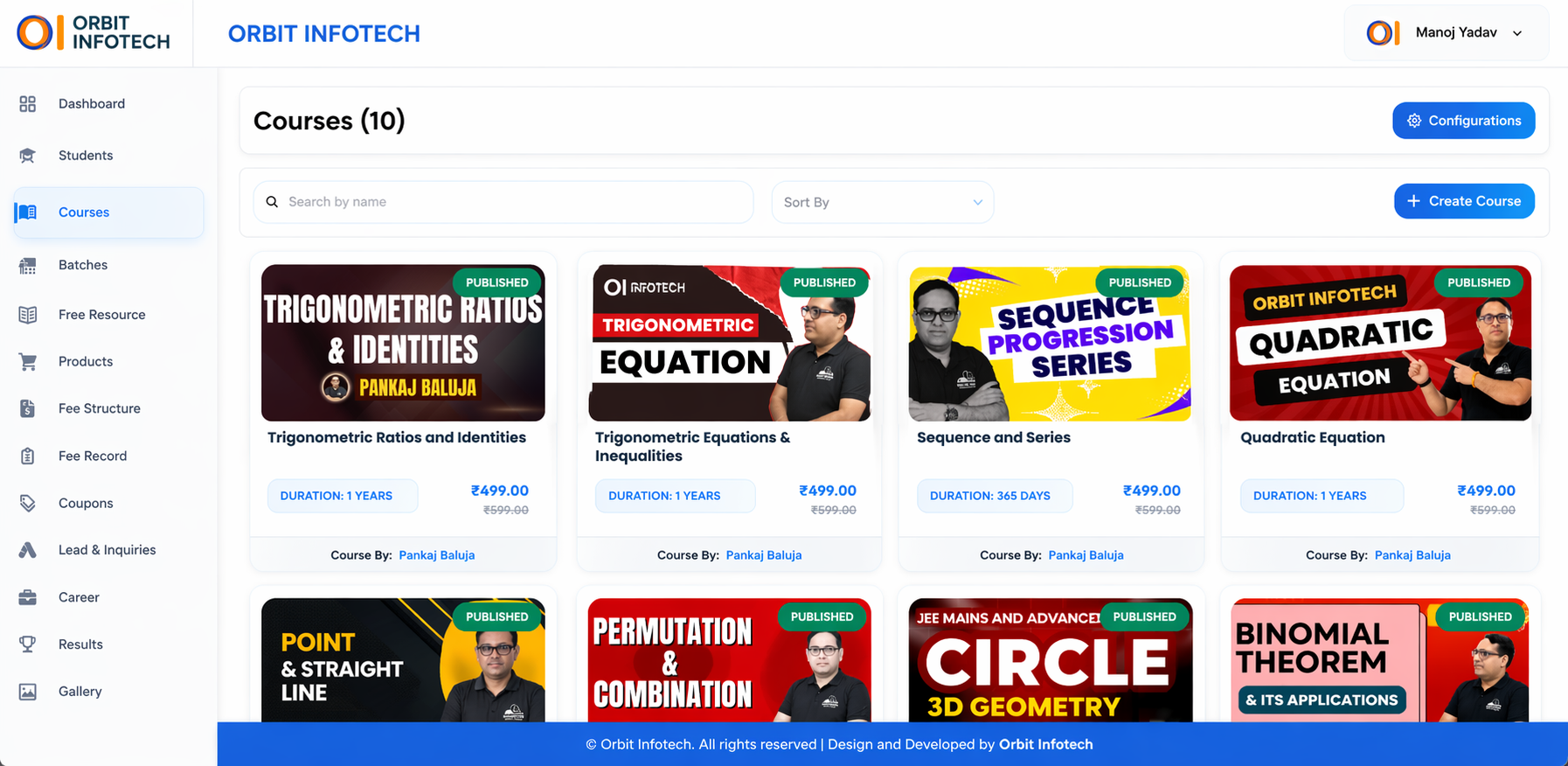This screenshot has width=1568, height=766.
Task: Click the Career briefcase icon
Action: (28, 598)
